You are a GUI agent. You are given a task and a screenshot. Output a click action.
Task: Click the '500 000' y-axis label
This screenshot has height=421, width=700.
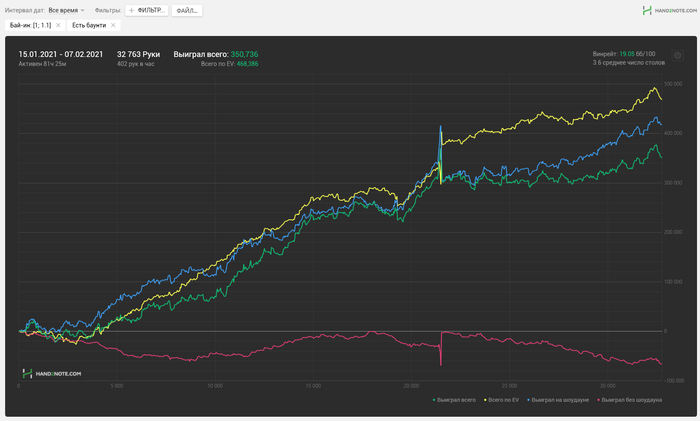(673, 84)
